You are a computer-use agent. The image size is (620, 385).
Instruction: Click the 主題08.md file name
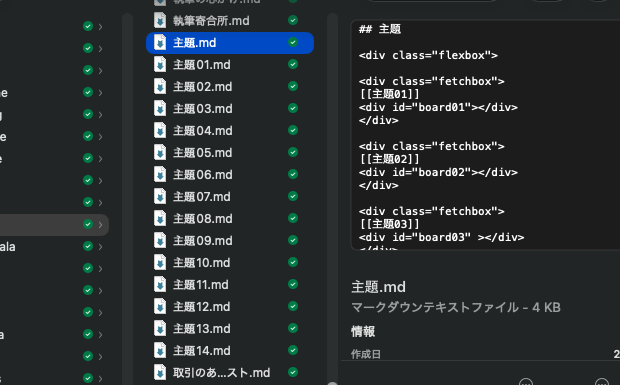point(202,219)
